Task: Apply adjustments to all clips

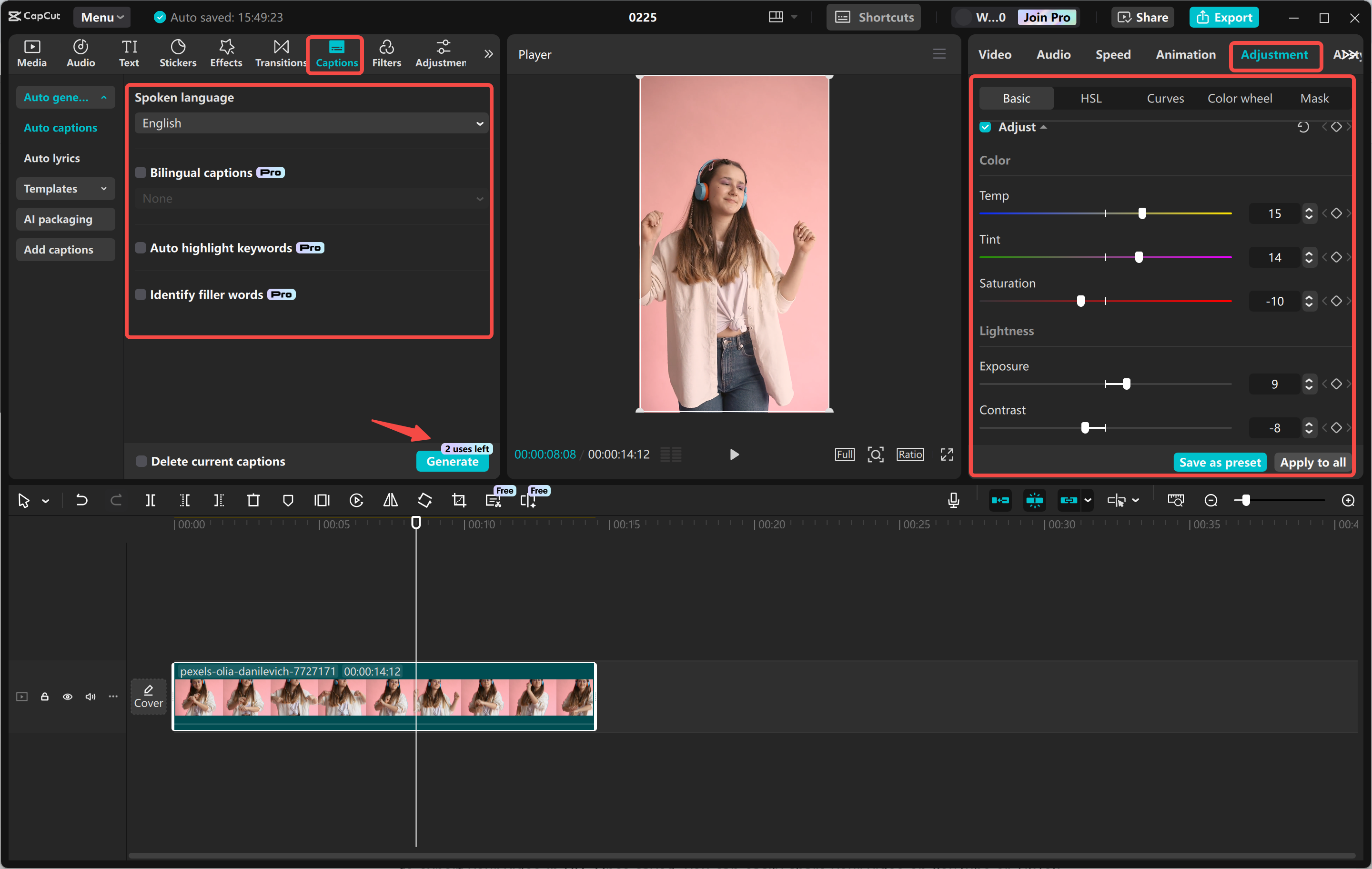Action: click(x=1312, y=462)
